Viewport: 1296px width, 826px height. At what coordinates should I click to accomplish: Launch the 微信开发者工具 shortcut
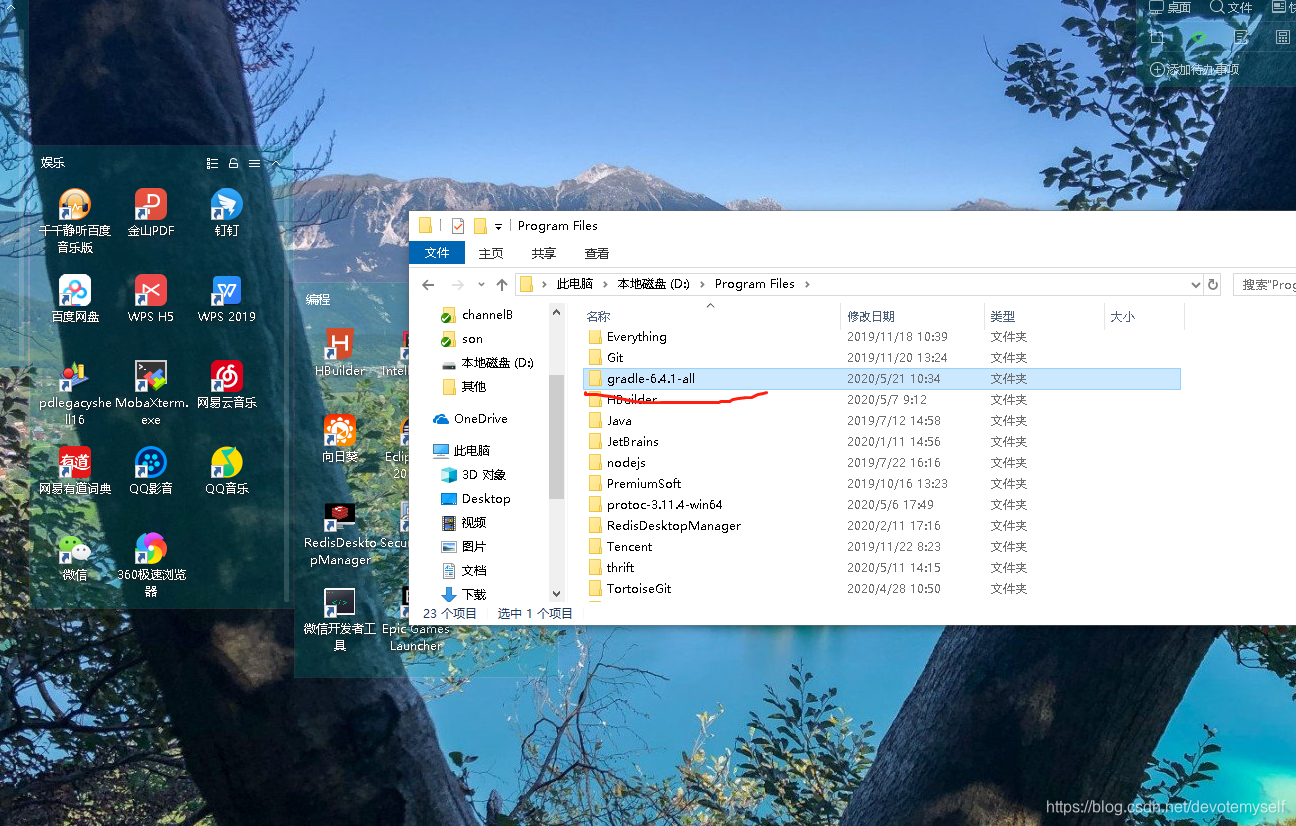coord(340,621)
